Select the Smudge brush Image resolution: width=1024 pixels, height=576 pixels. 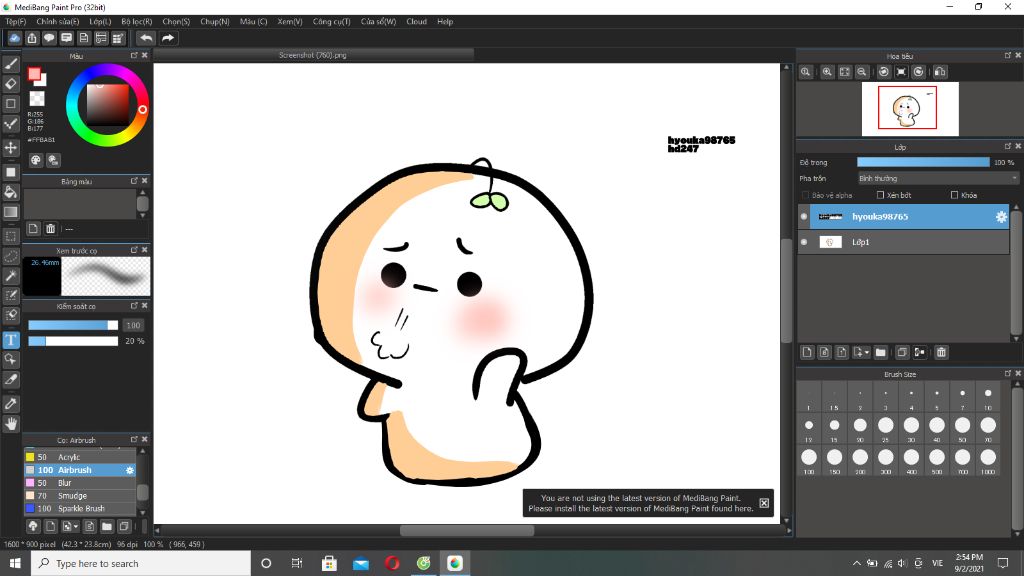(x=72, y=496)
